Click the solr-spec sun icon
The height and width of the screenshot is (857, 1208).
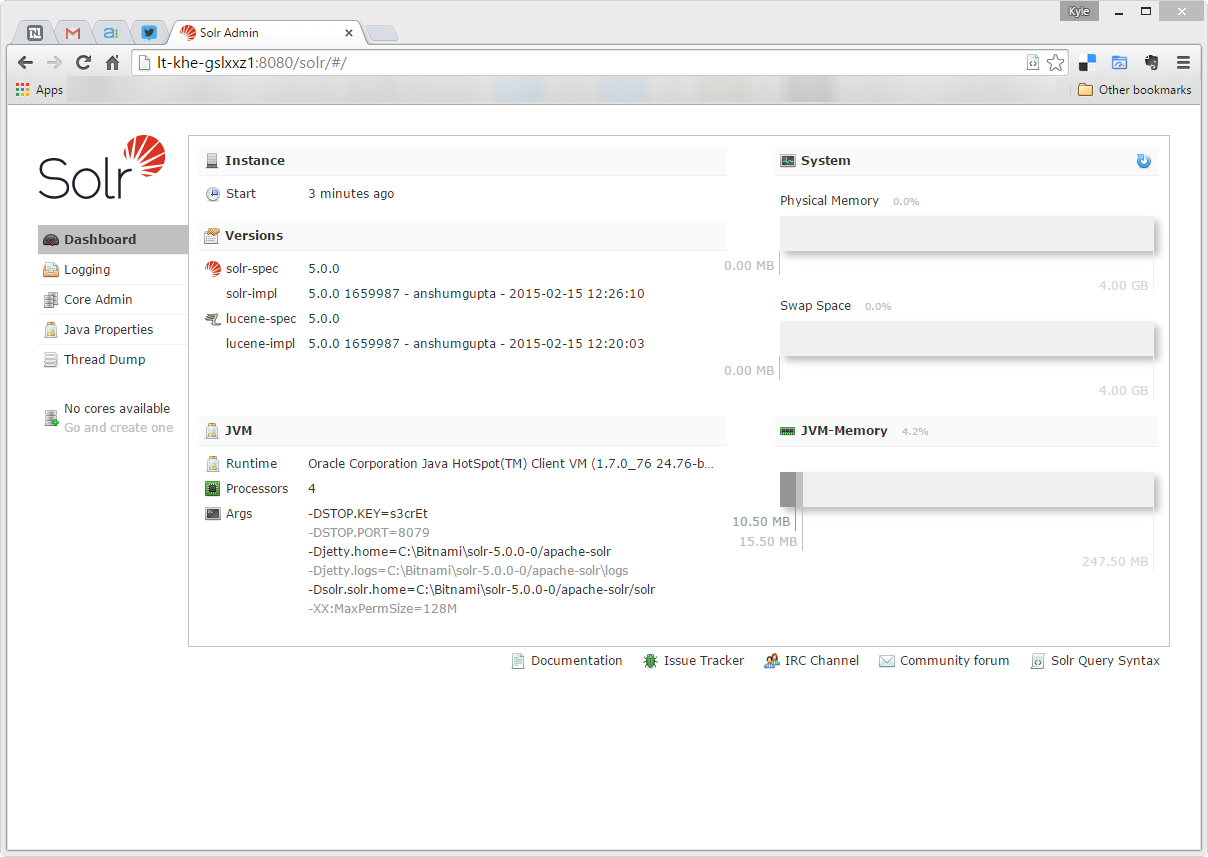click(212, 269)
